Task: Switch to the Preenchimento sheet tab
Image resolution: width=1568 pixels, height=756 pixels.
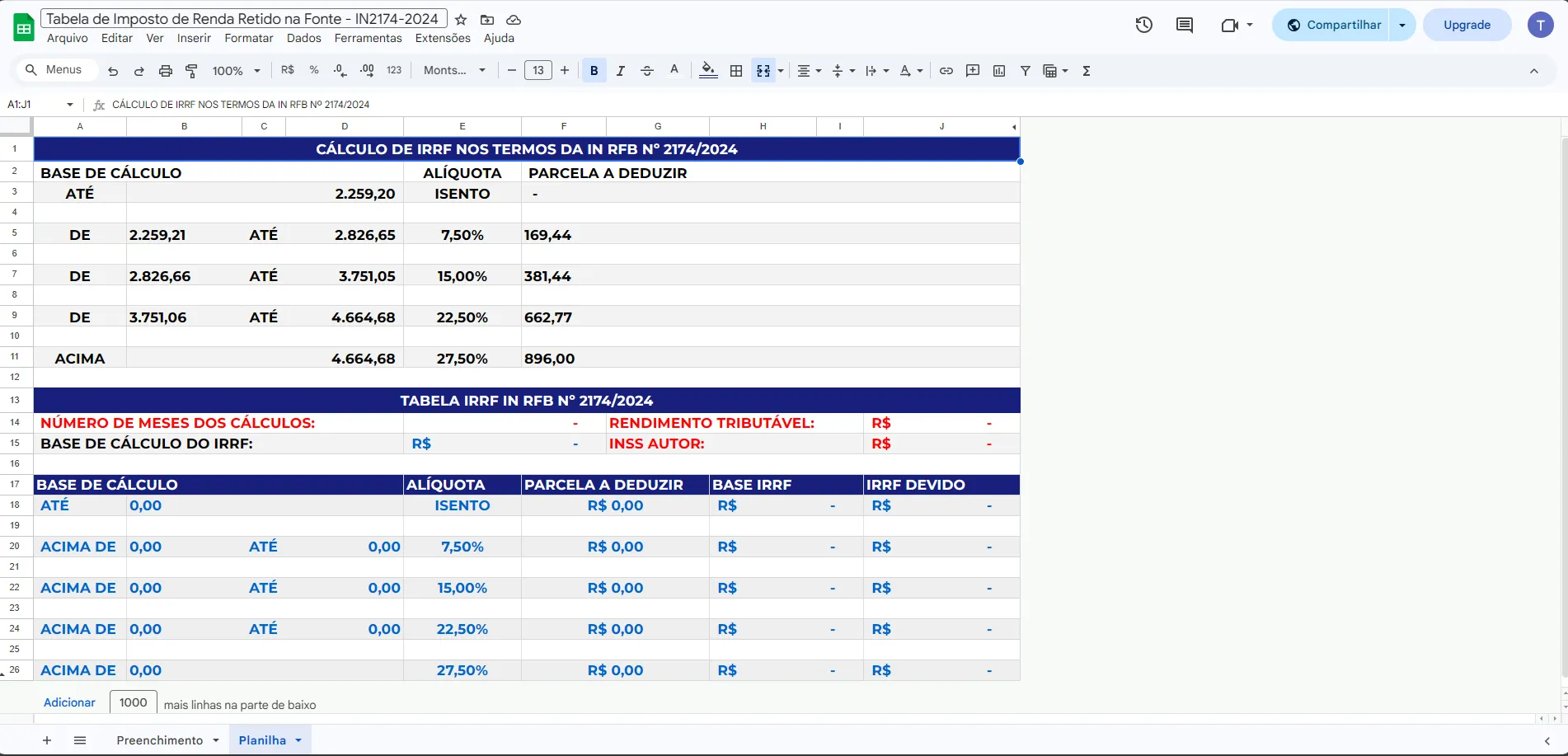Action: [x=160, y=740]
